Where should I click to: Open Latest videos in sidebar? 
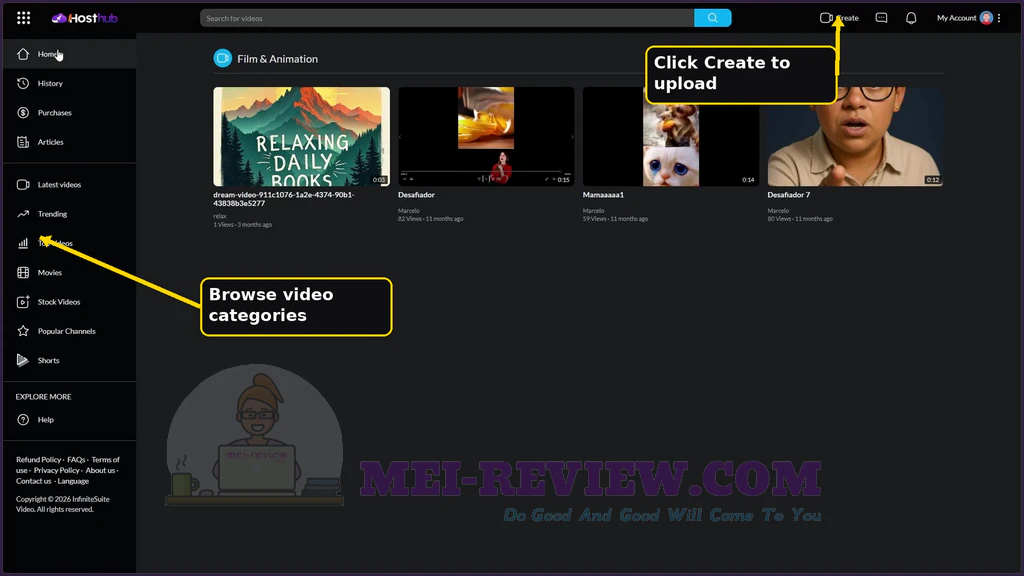coord(59,185)
